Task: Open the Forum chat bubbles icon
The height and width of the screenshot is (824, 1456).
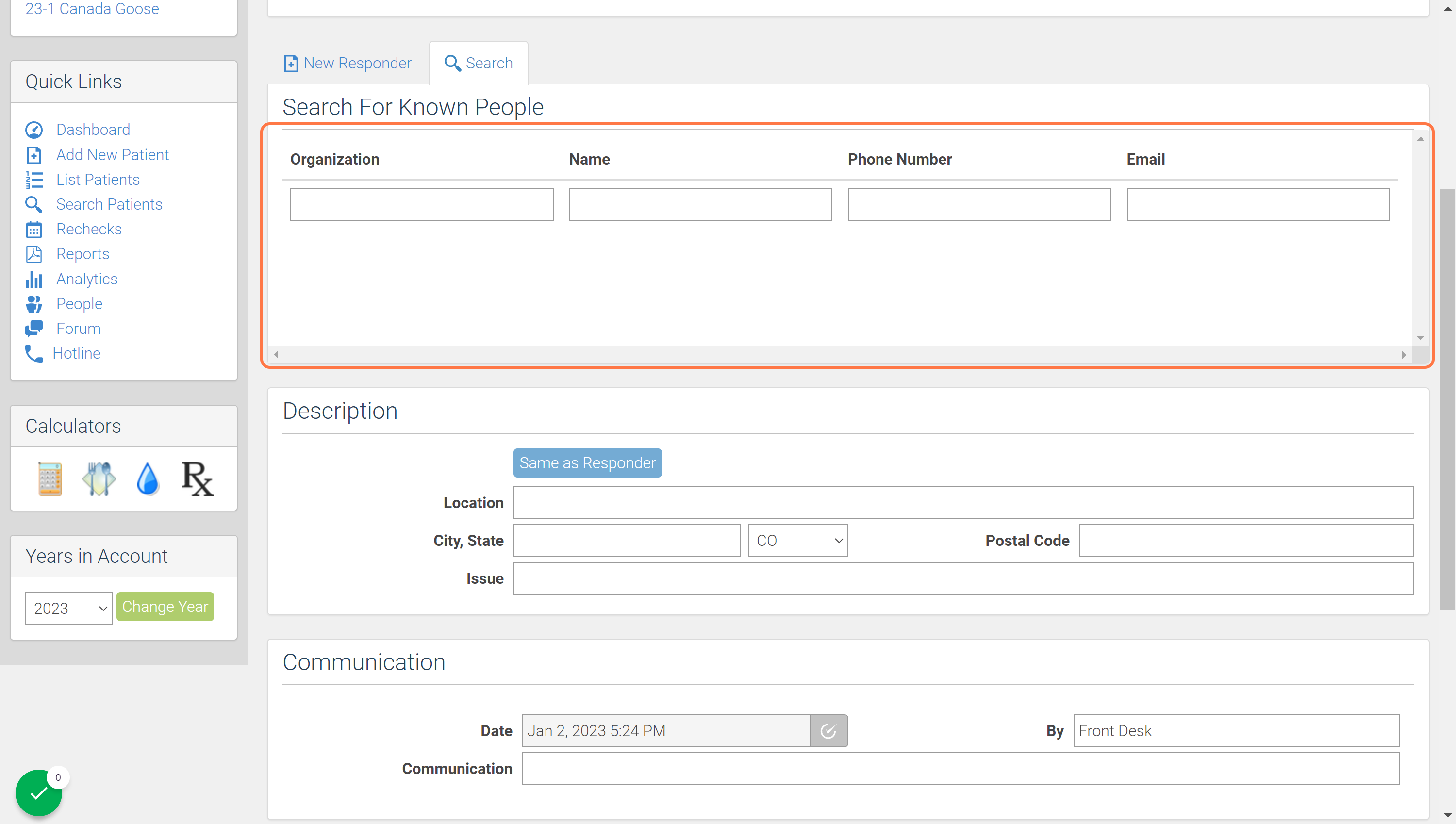Action: pyautogui.click(x=34, y=328)
